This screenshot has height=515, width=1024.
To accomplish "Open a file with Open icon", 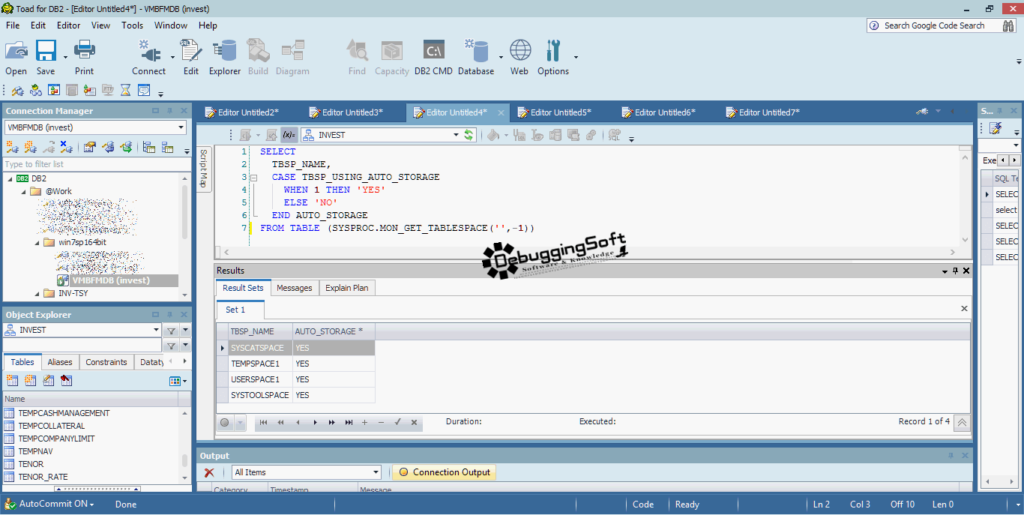I will [16, 57].
